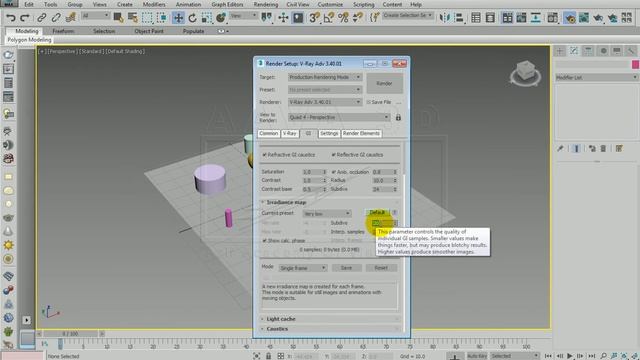
Task: Open the Select by Name list icon
Action: coord(133,18)
